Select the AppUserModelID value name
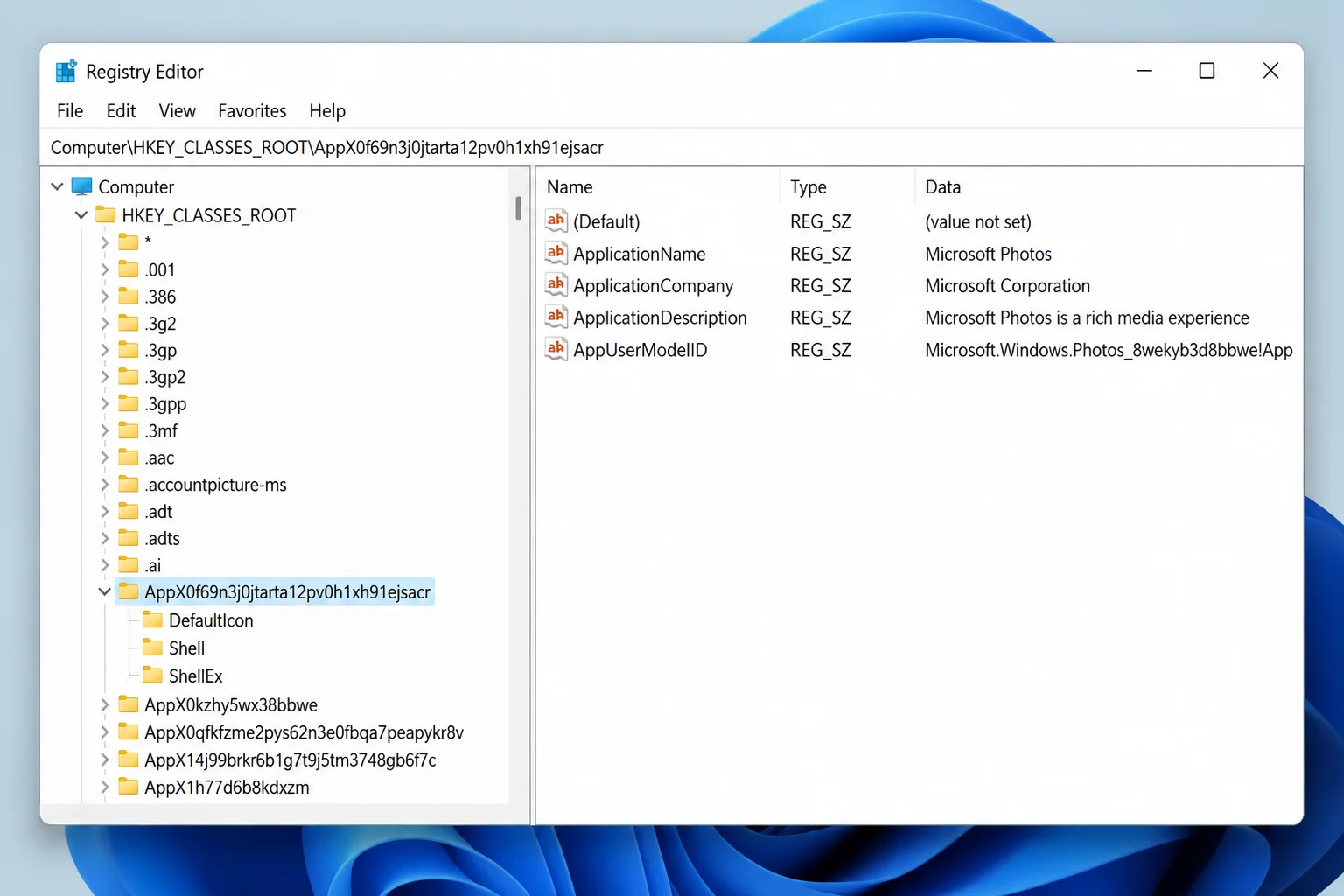The width and height of the screenshot is (1344, 896). [640, 350]
